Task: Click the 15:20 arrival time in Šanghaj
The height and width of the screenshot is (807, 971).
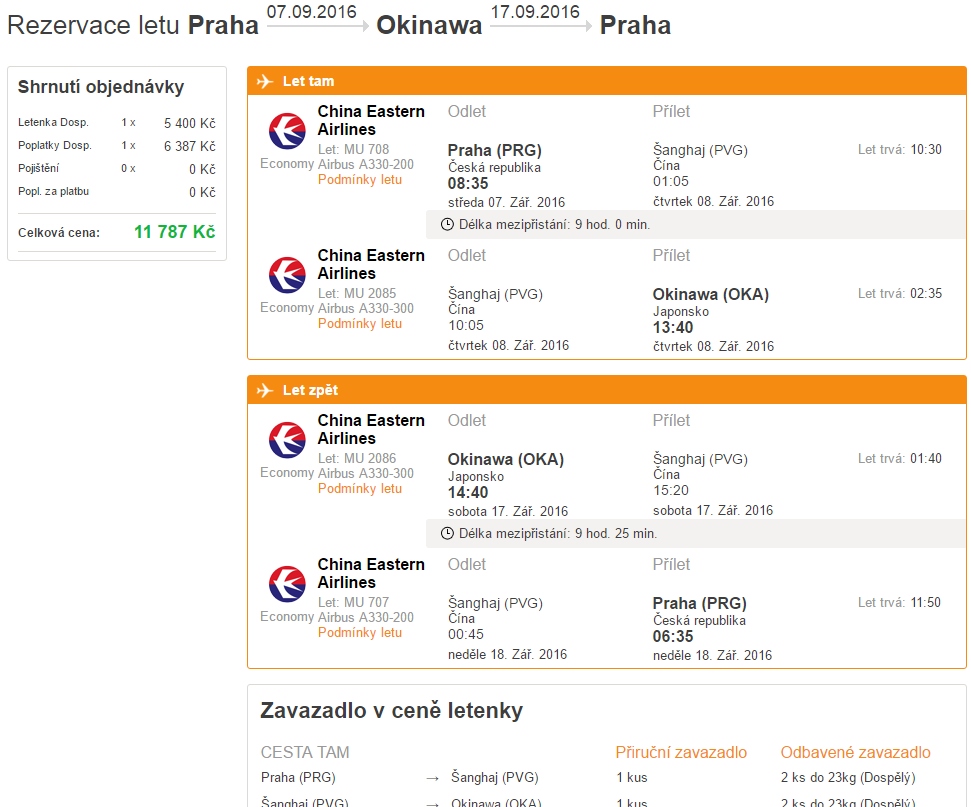Action: (x=671, y=491)
